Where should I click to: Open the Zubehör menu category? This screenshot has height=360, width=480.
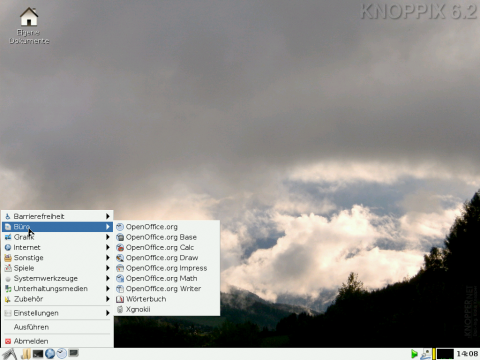[x=57, y=299]
